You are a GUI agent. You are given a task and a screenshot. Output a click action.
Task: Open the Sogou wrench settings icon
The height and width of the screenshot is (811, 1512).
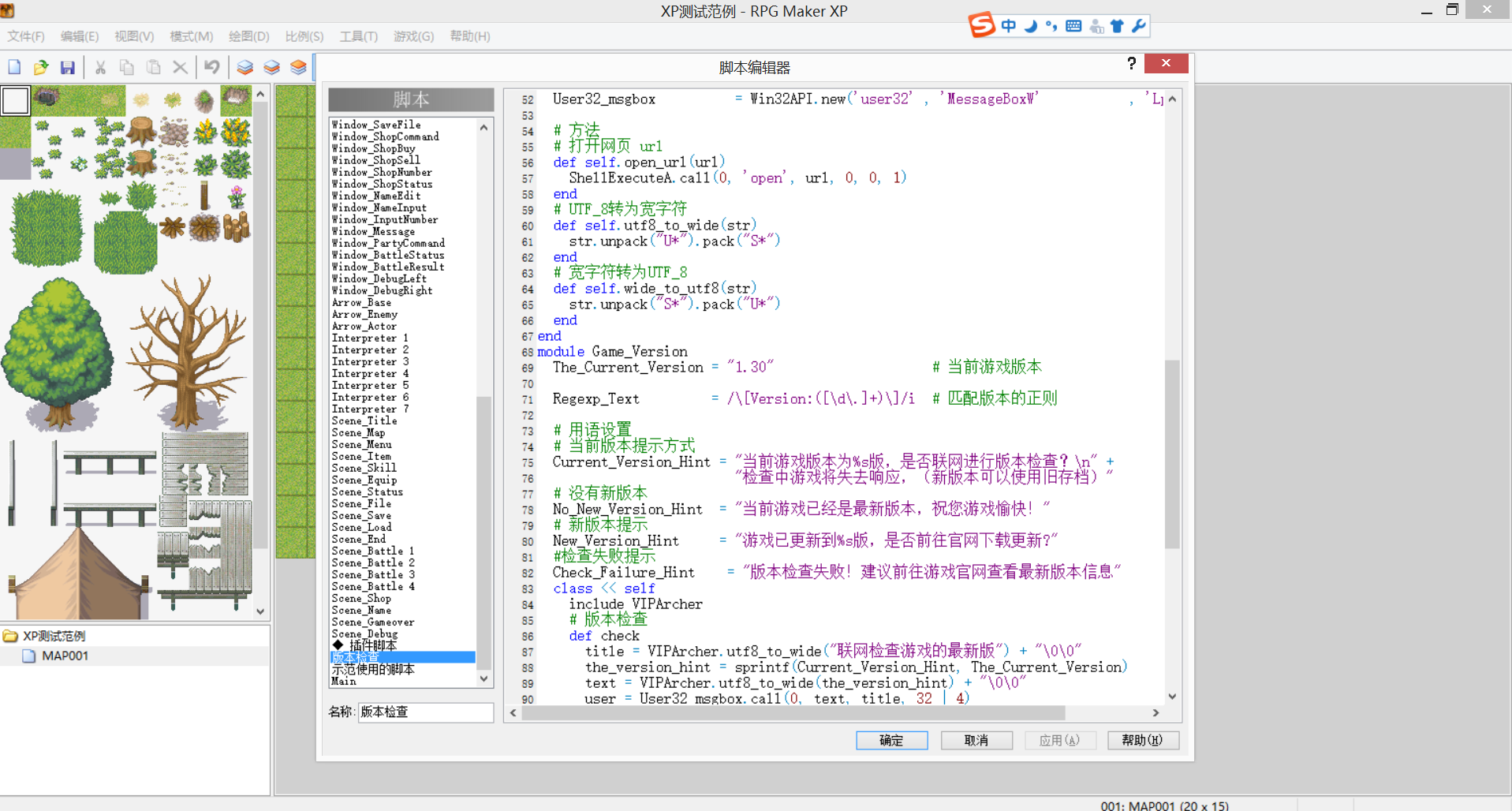[x=1138, y=26]
